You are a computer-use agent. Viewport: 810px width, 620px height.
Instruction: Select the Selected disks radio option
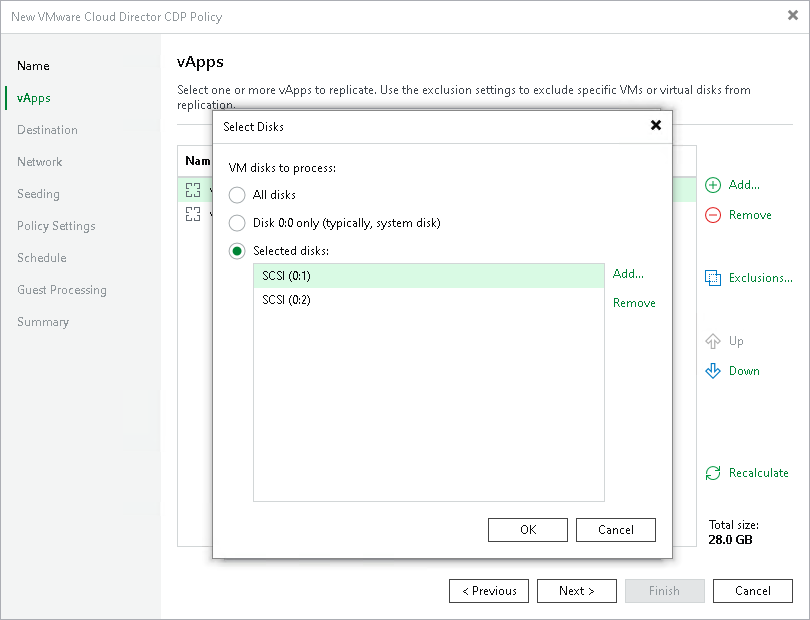pos(237,251)
